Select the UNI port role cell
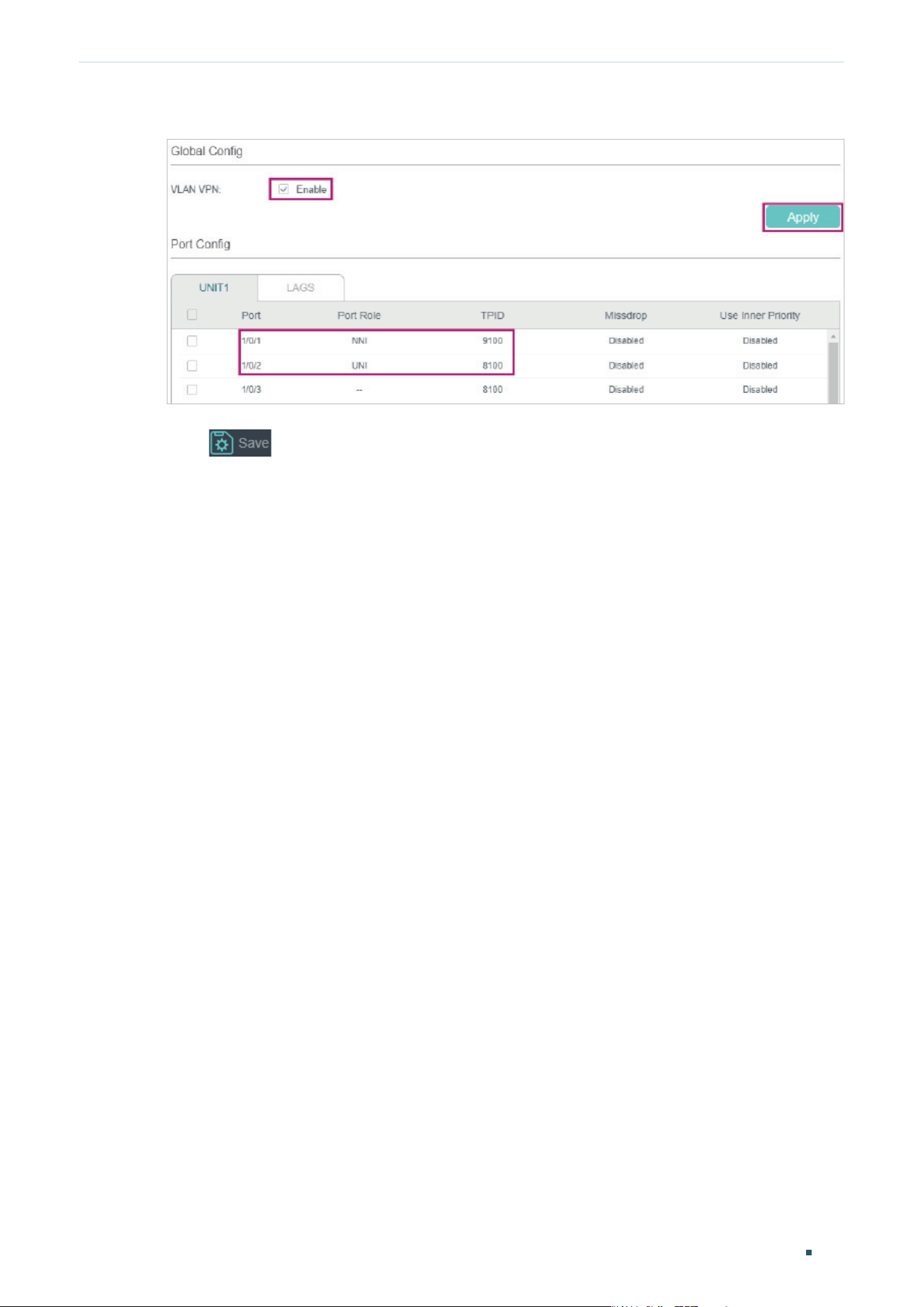The height and width of the screenshot is (1307, 924). (359, 365)
